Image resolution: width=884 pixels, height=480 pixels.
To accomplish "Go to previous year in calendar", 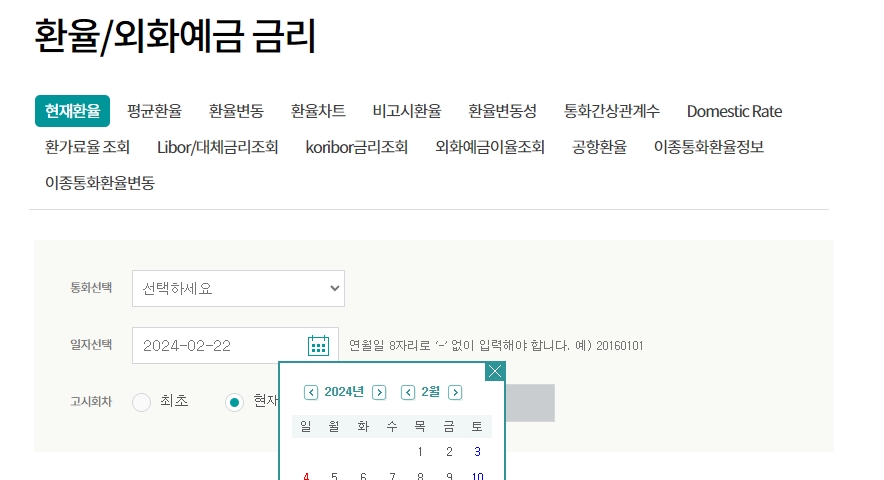I will pos(311,392).
